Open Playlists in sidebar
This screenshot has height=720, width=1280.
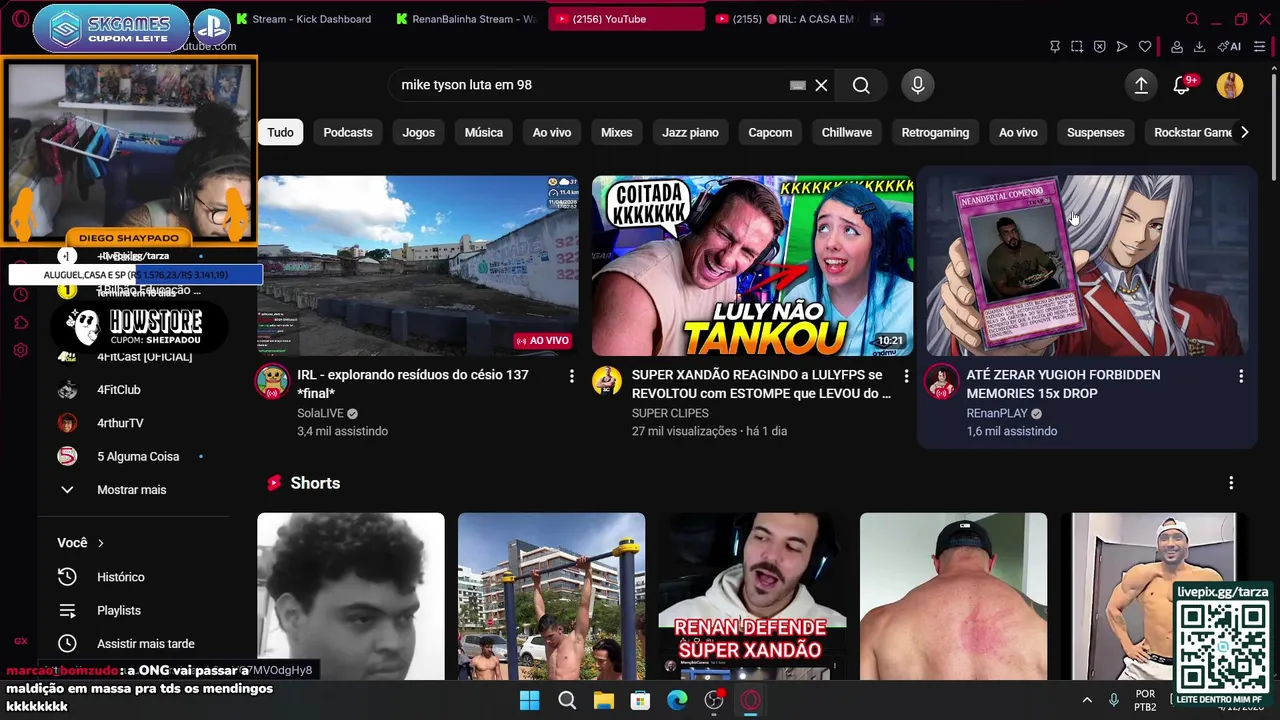119,610
